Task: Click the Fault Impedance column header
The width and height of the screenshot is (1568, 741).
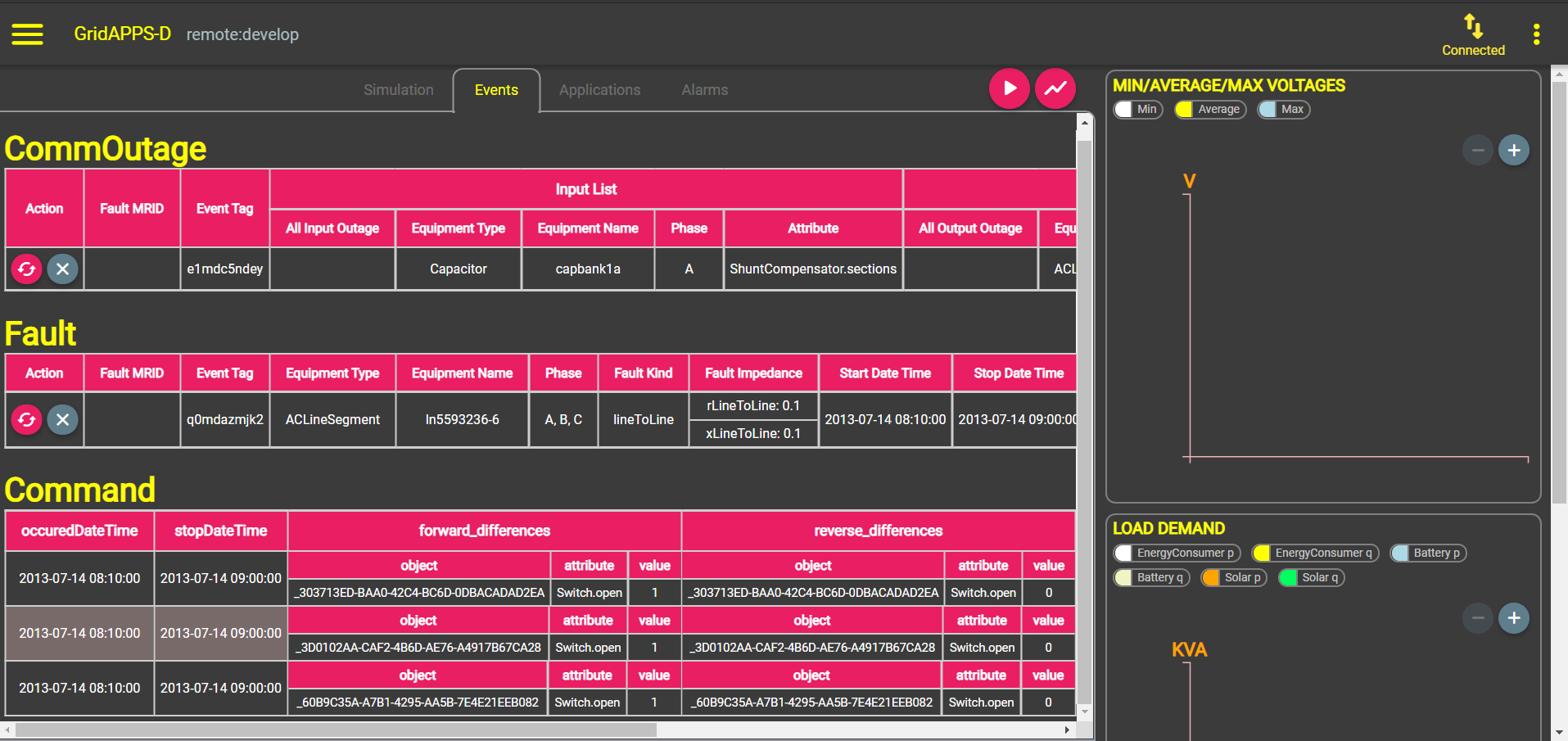Action: [753, 373]
